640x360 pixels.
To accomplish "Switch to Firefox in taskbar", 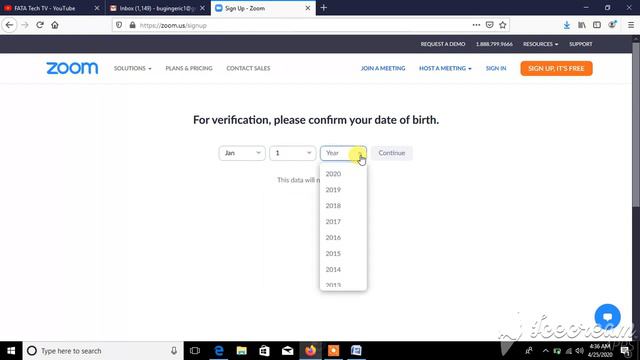I will (311, 351).
